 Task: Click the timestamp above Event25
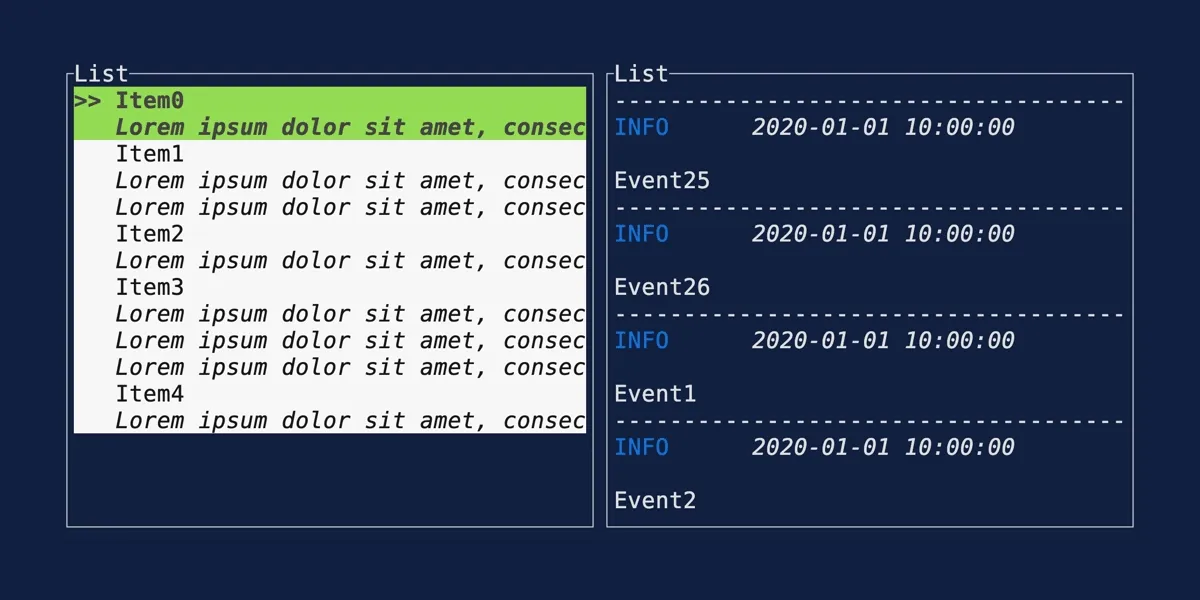click(883, 128)
